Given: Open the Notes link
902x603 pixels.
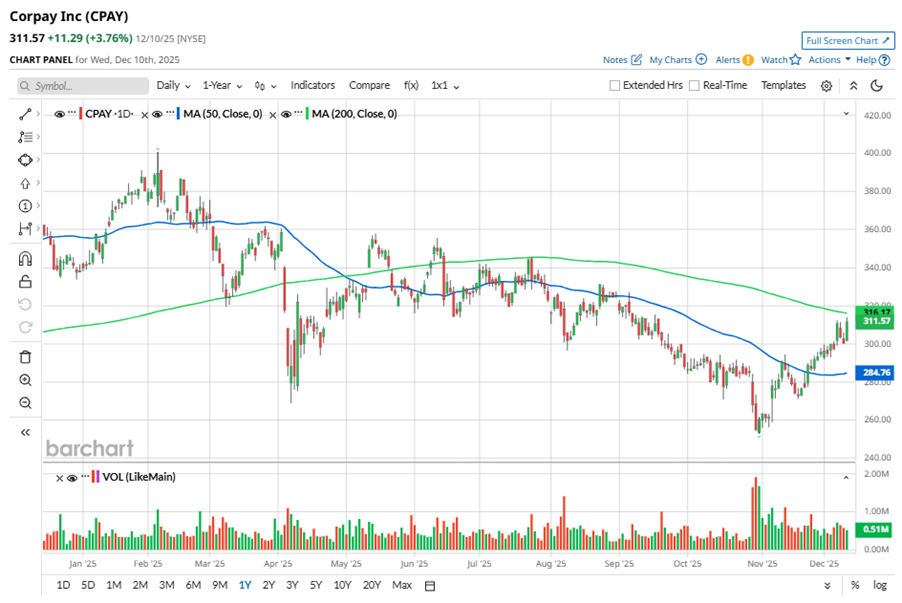Looking at the screenshot, I should tap(622, 60).
